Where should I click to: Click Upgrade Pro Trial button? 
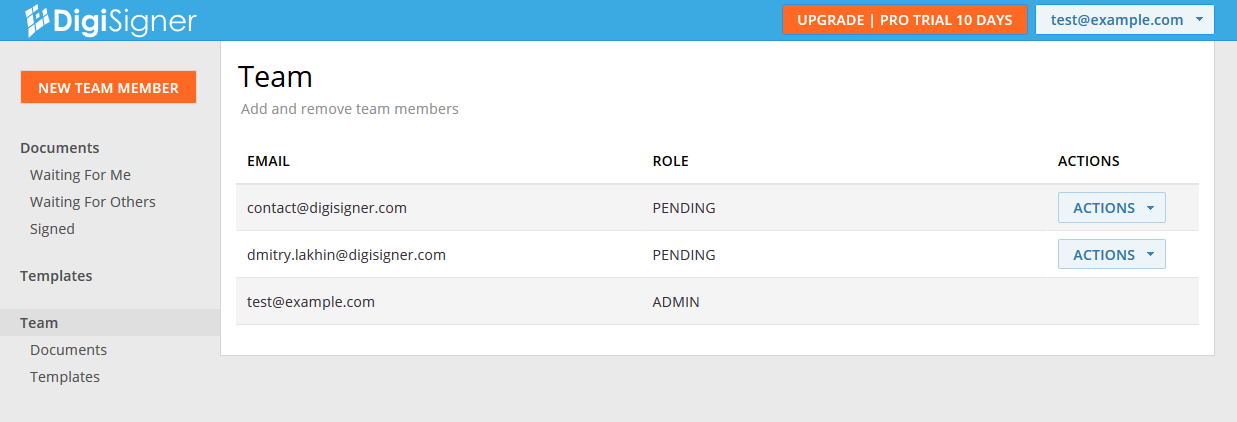pos(905,20)
